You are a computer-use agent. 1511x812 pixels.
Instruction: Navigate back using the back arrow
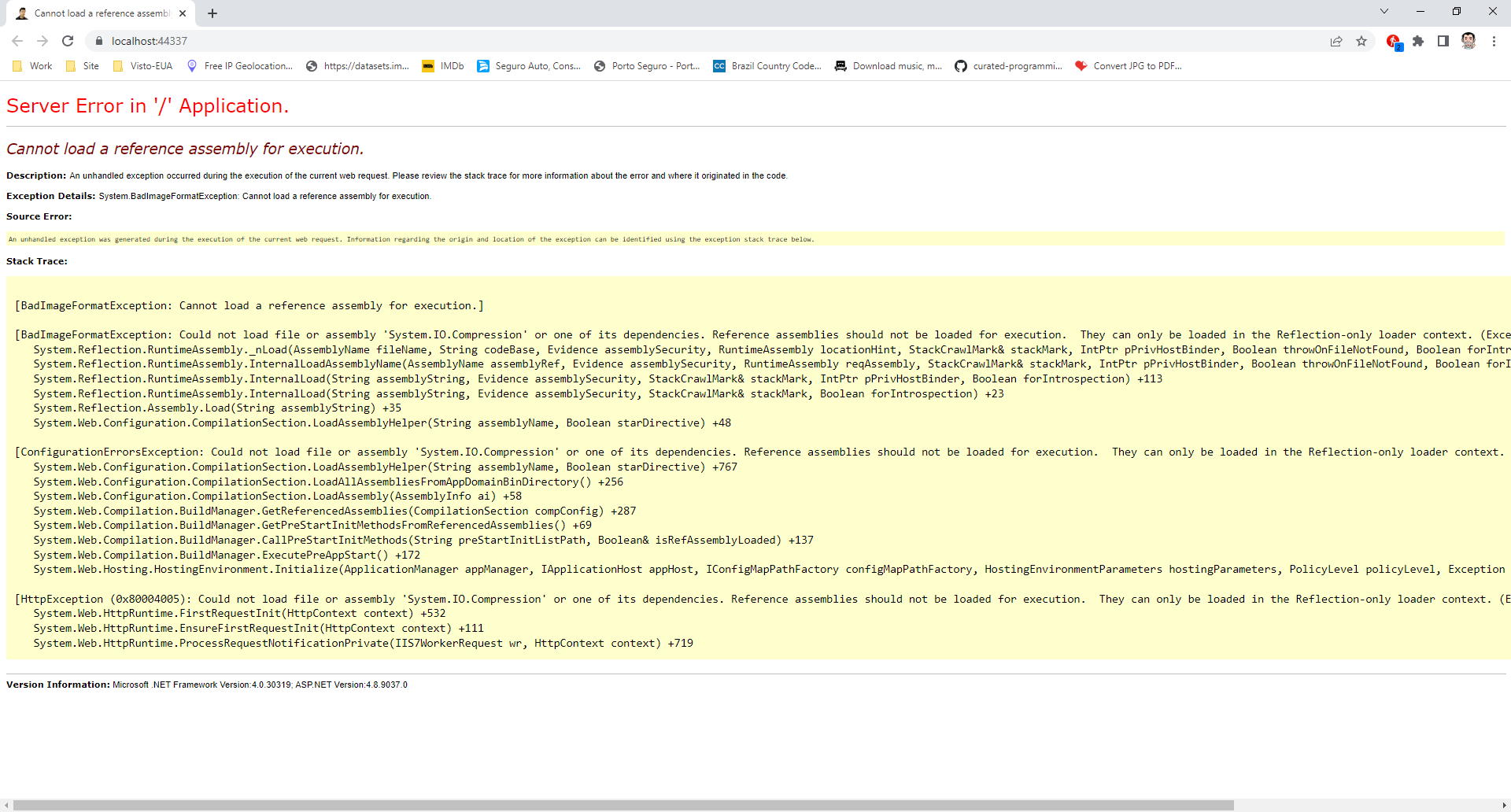(x=17, y=41)
